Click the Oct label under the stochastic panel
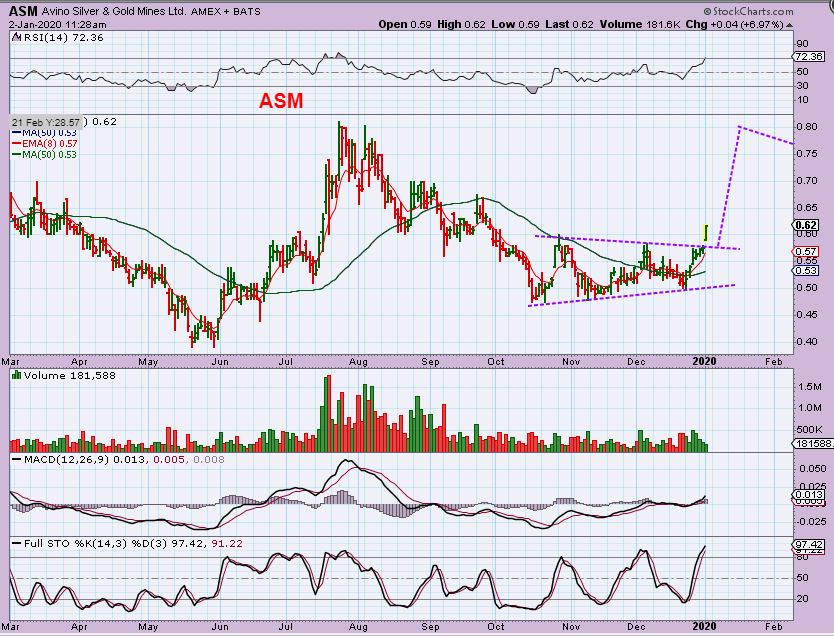The width and height of the screenshot is (834, 636). [496, 627]
